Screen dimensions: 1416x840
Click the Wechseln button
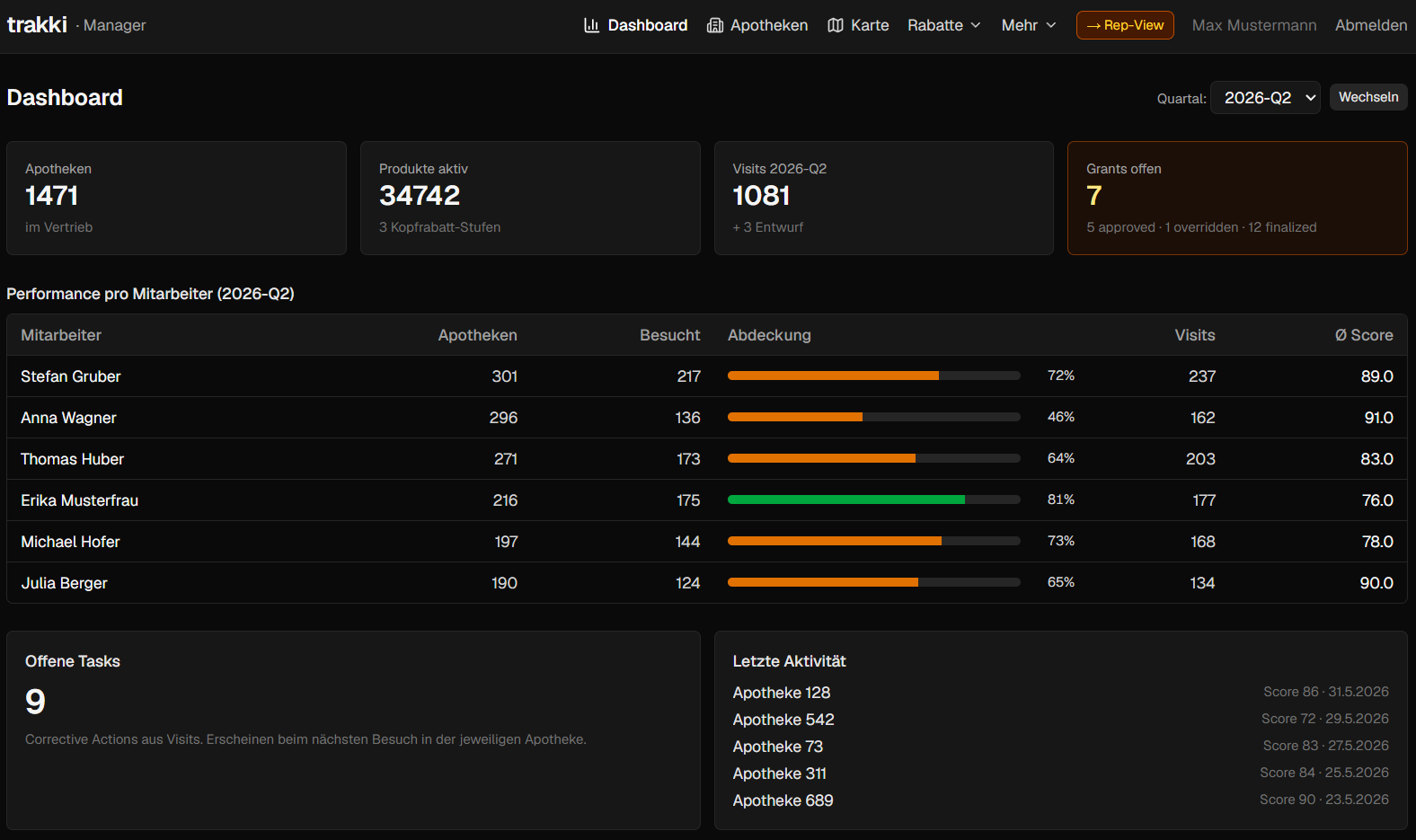(x=1368, y=97)
